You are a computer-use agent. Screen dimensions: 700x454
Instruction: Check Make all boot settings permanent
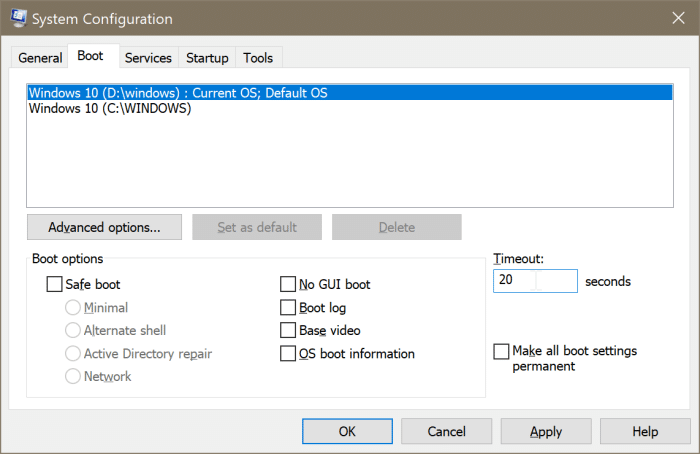click(501, 351)
